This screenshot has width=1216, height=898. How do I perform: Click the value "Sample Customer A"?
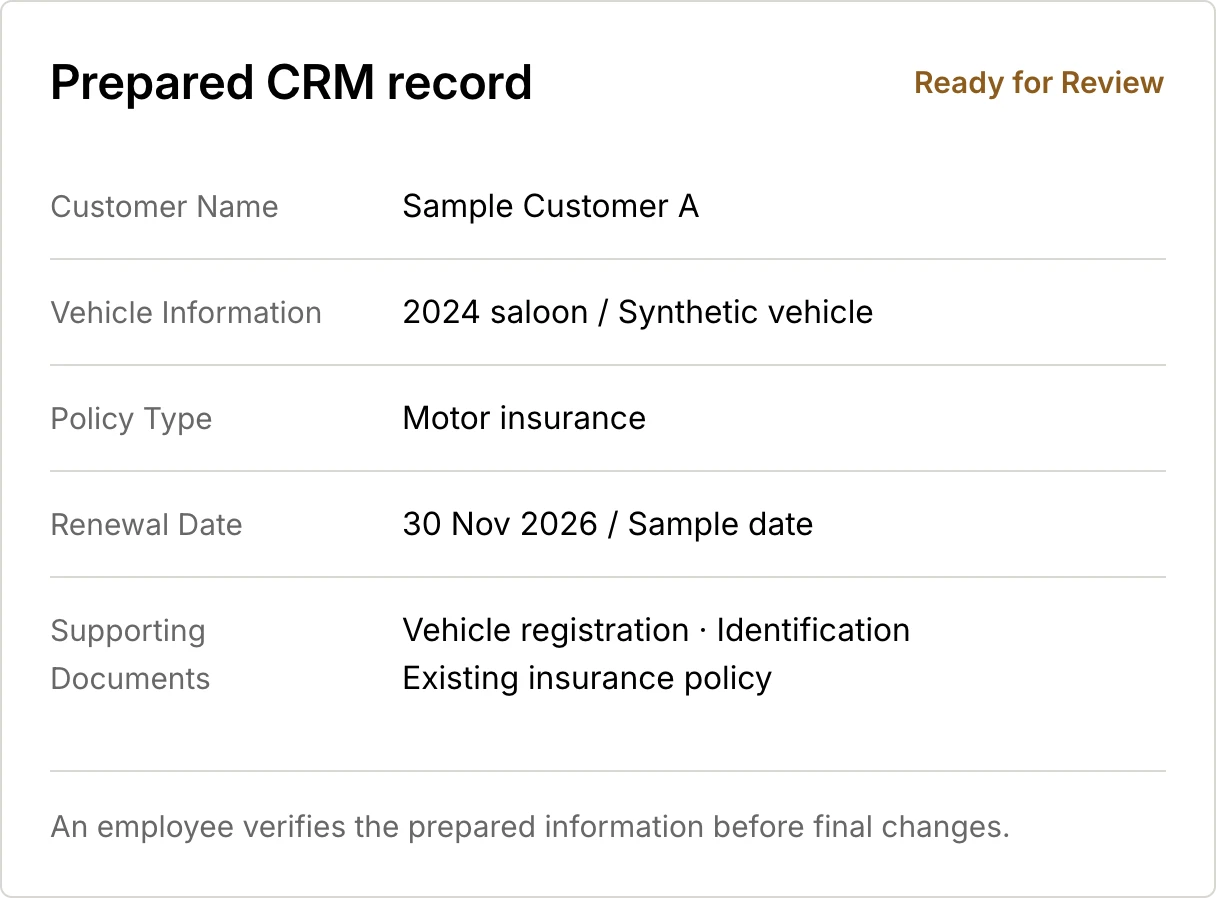point(551,206)
